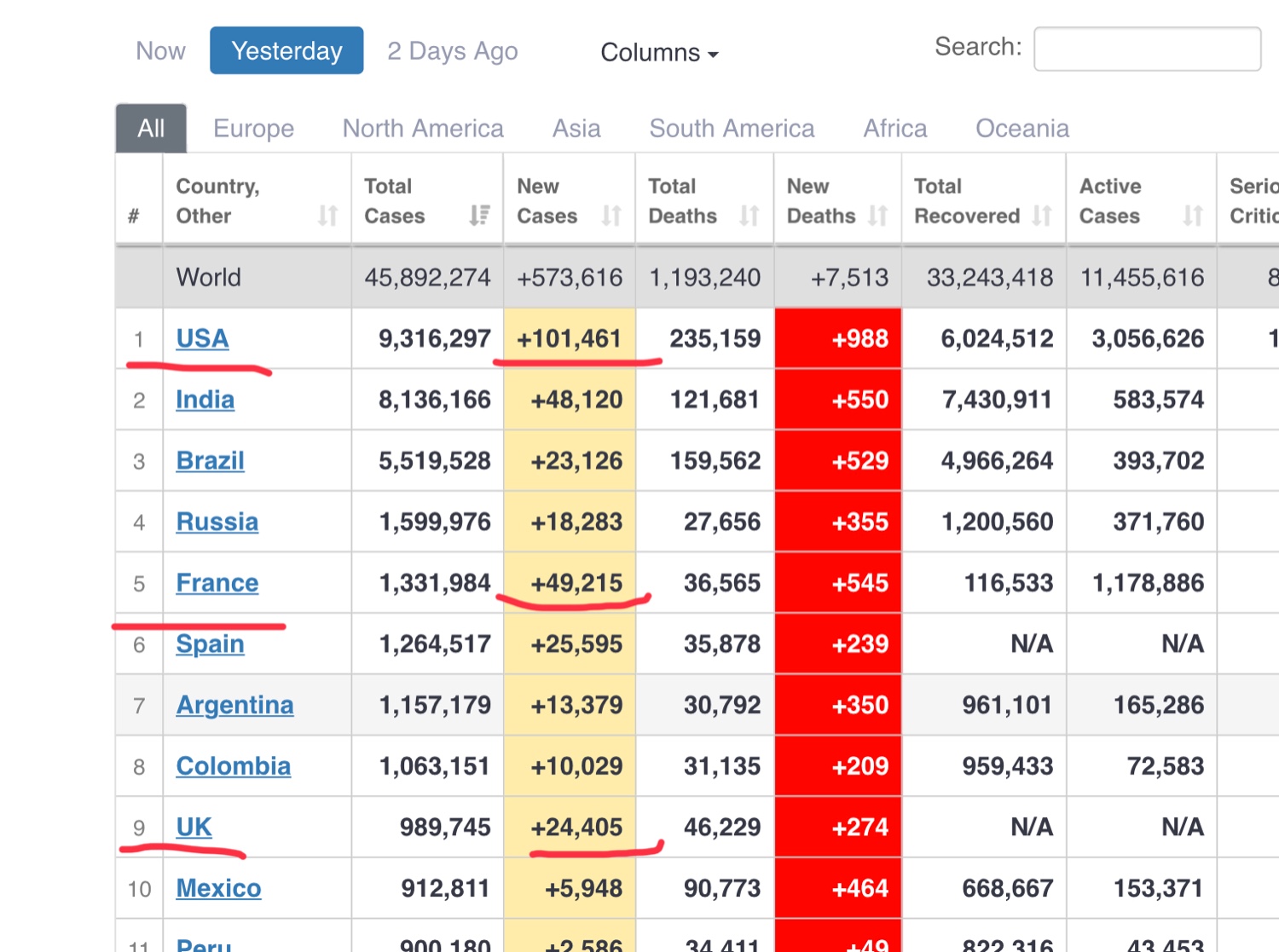Sort by Active Cases arrows icon

1193,216
